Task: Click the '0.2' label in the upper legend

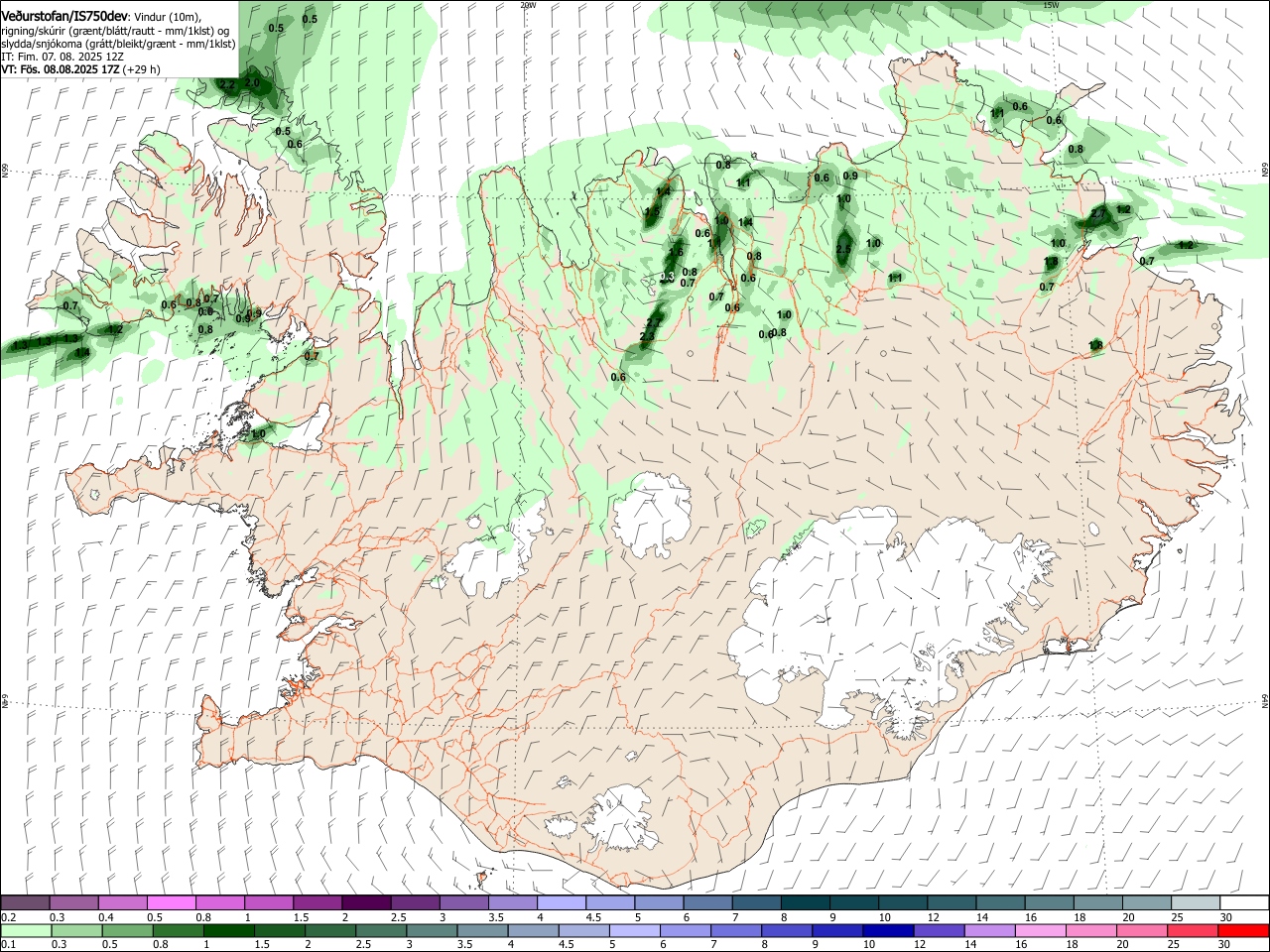Action: click(x=8, y=917)
